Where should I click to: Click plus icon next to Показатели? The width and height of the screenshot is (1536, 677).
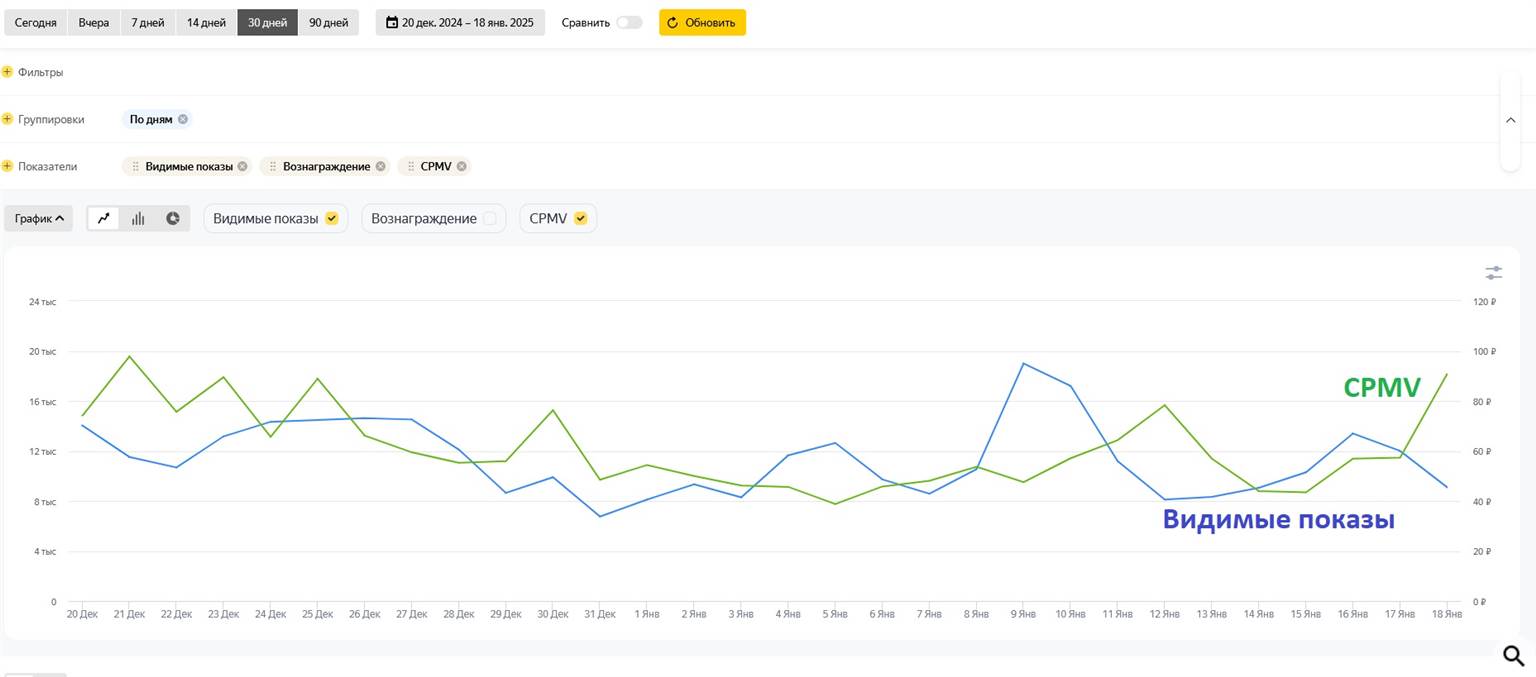(7, 166)
